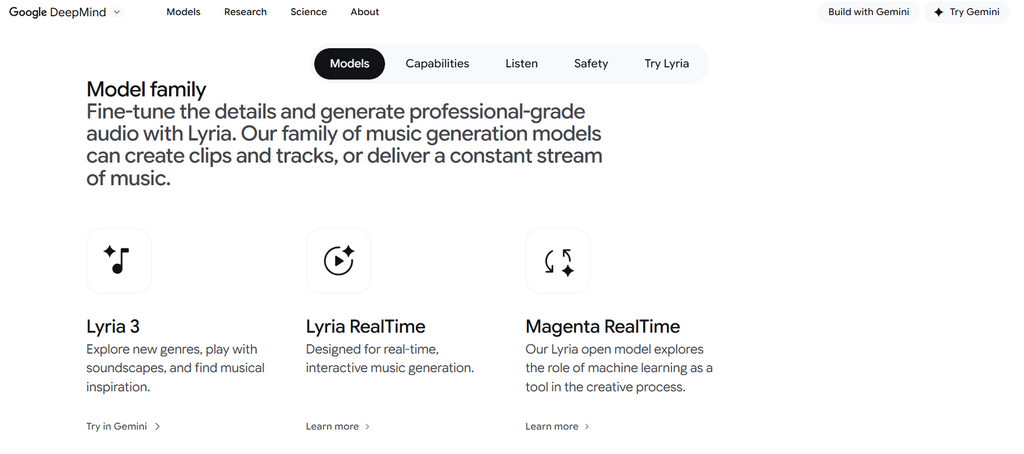Click 'Designed for real-time' description text
1024x454 pixels.
(390, 359)
